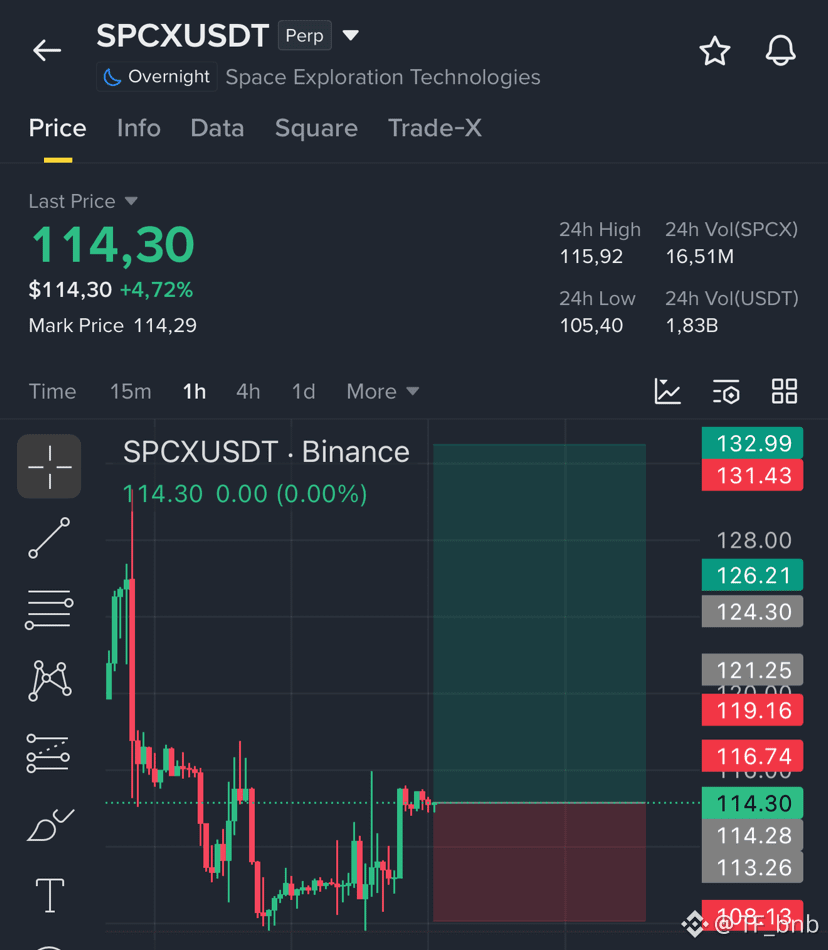The height and width of the screenshot is (950, 828).
Task: Click the 124.30 gray price label
Action: click(x=752, y=611)
